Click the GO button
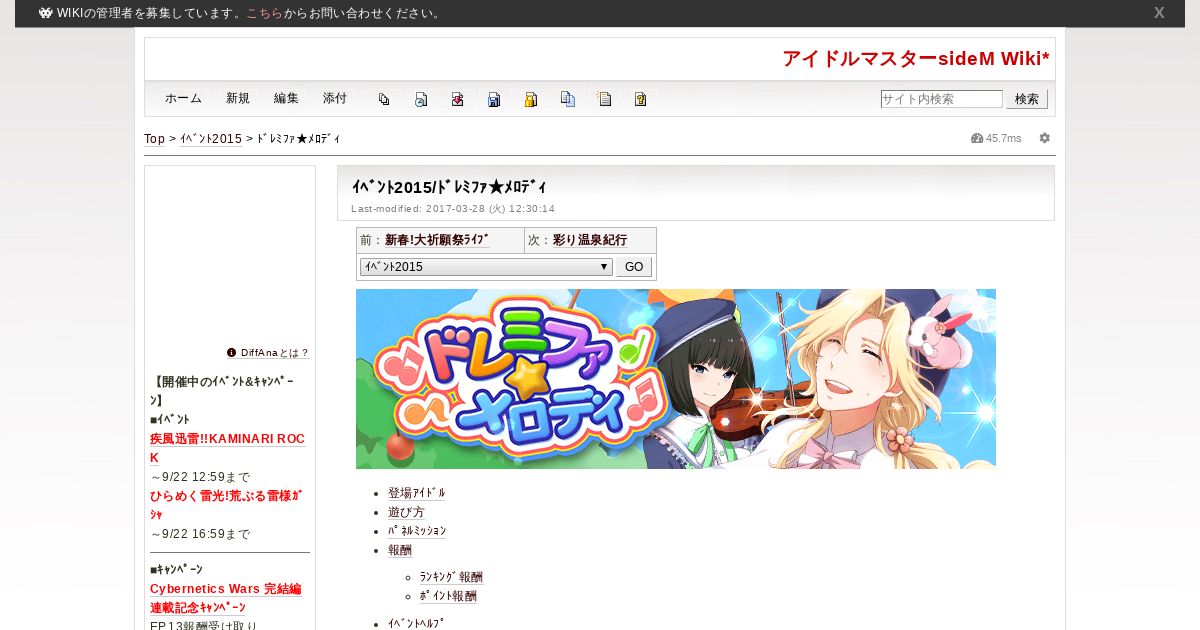 [x=634, y=267]
